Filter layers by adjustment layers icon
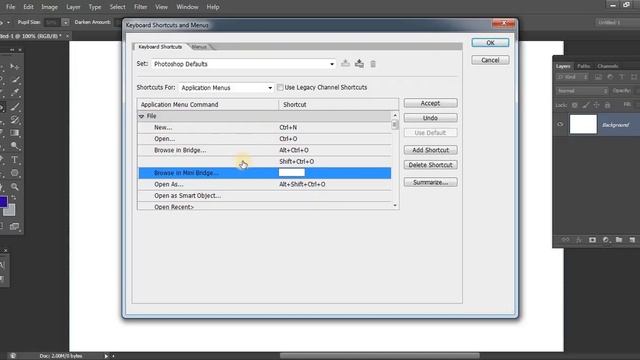The image size is (640, 360). (x=610, y=77)
